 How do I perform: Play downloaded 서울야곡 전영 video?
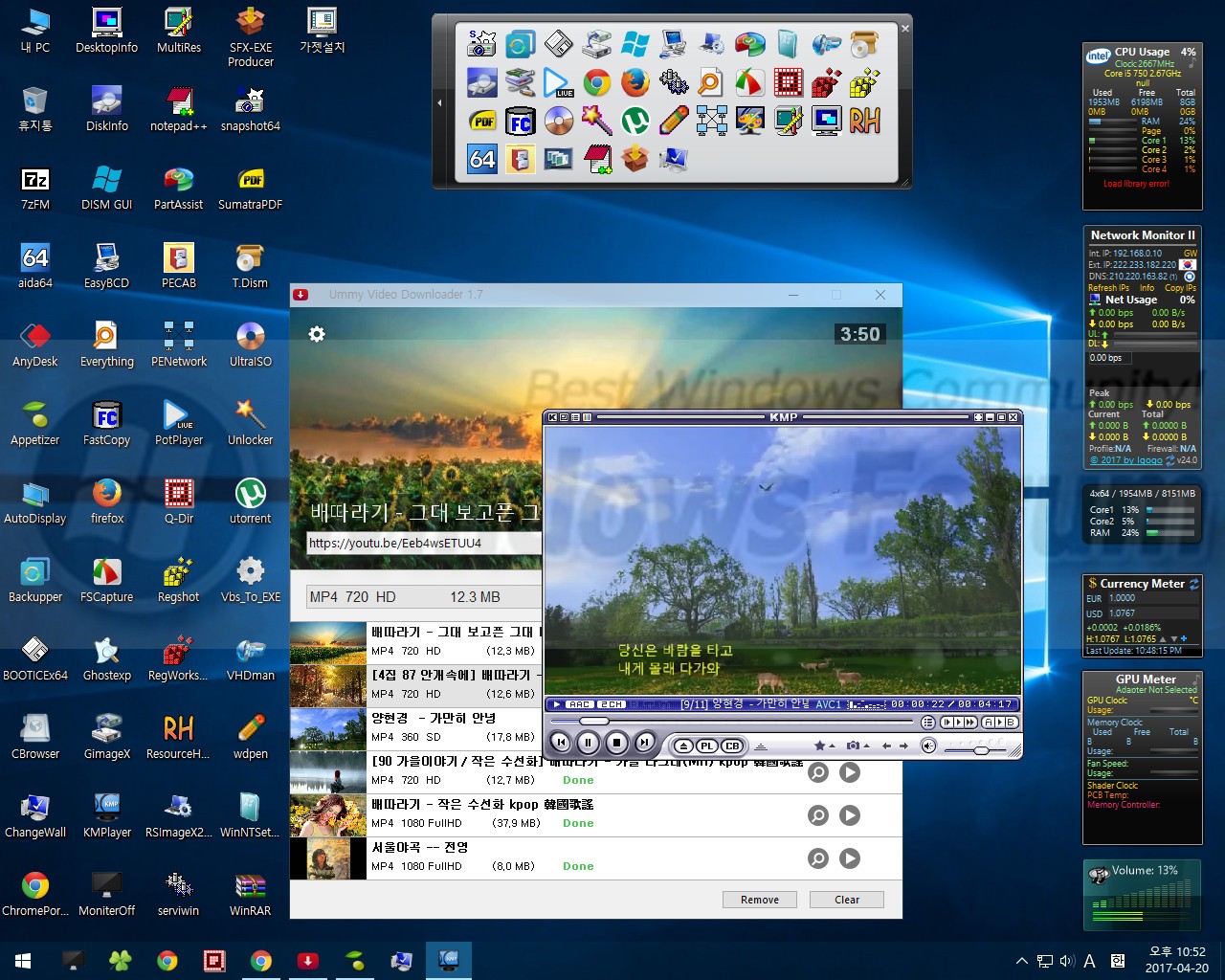850,858
